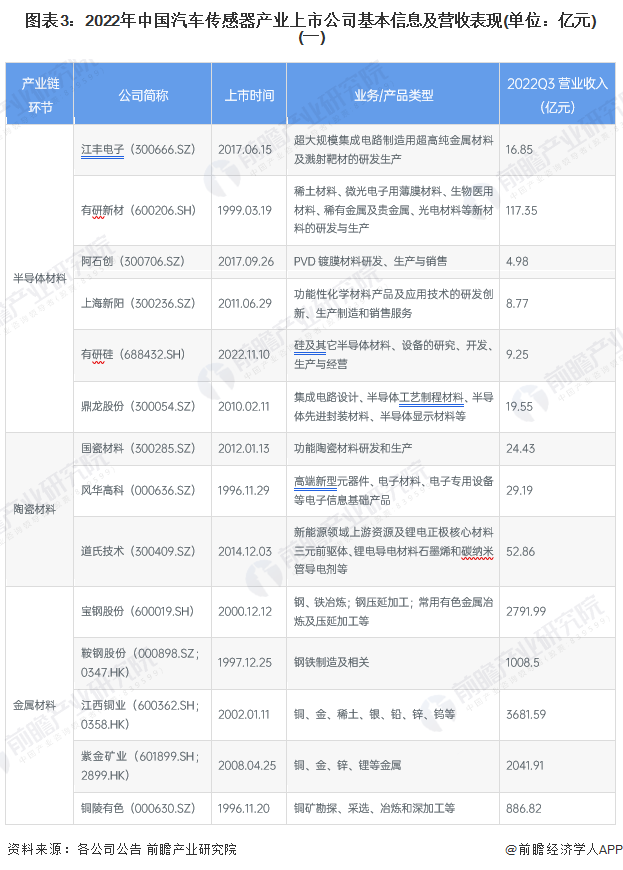Select the 产业链环节 column header
The width and height of the screenshot is (623, 870).
pyautogui.click(x=40, y=95)
